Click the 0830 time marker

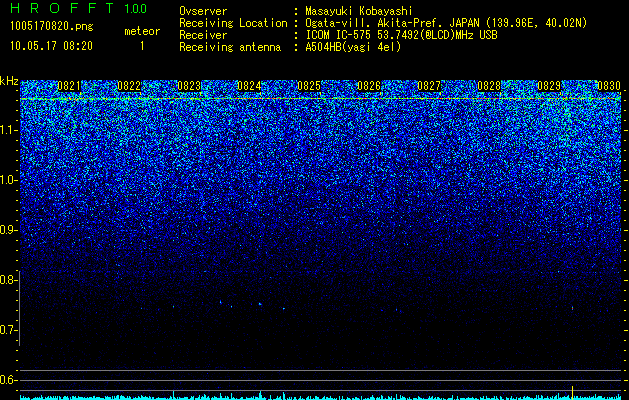click(x=609, y=86)
